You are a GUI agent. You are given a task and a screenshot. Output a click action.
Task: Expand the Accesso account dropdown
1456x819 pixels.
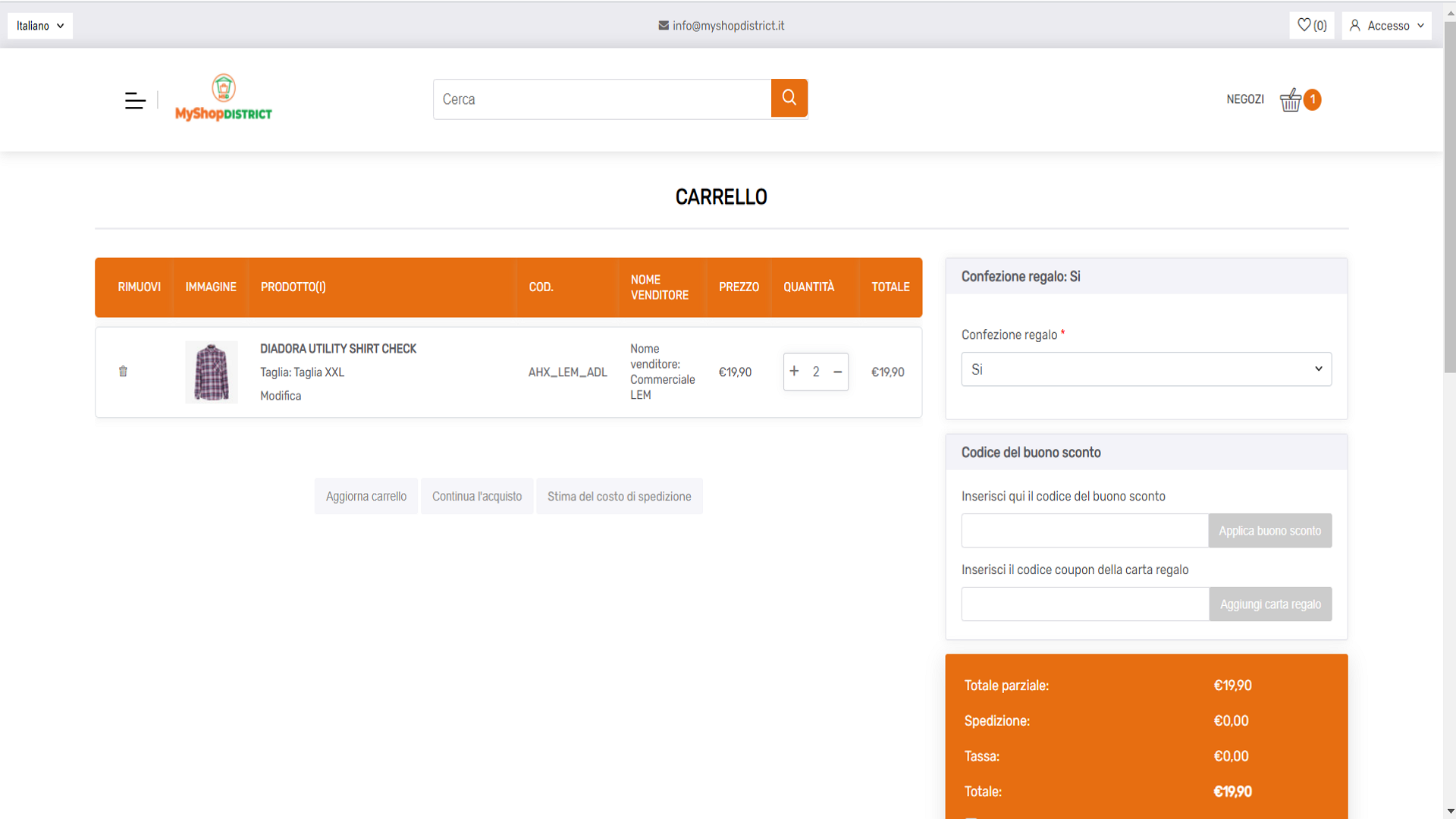1386,26
